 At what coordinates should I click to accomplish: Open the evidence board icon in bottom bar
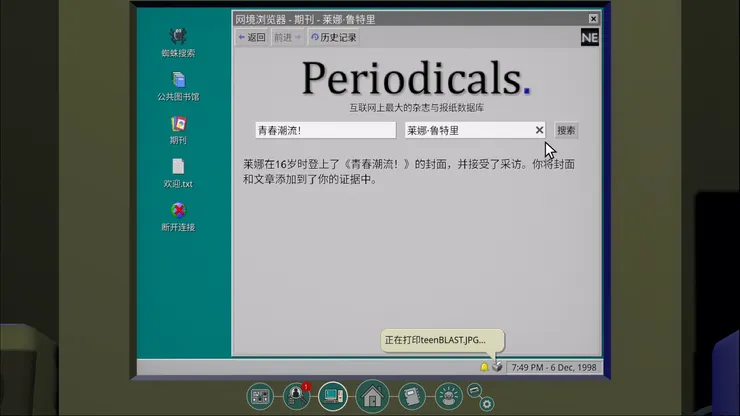tap(260, 396)
